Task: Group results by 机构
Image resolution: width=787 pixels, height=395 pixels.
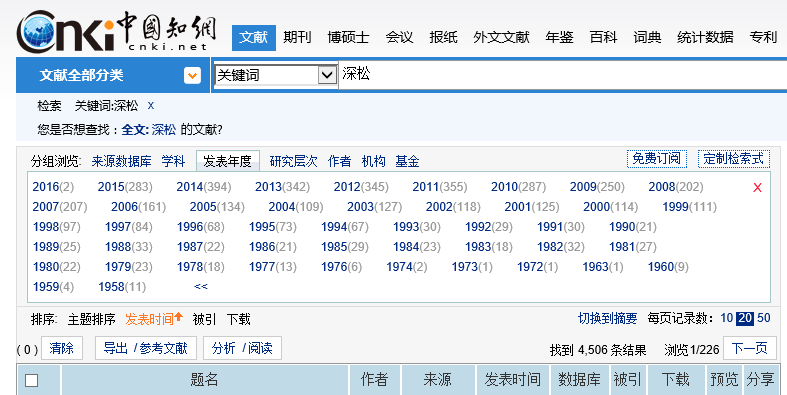Action: 374,161
